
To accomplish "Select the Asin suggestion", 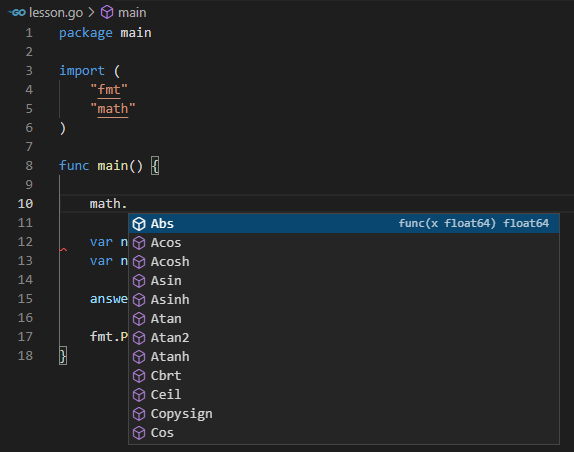I will (x=344, y=280).
